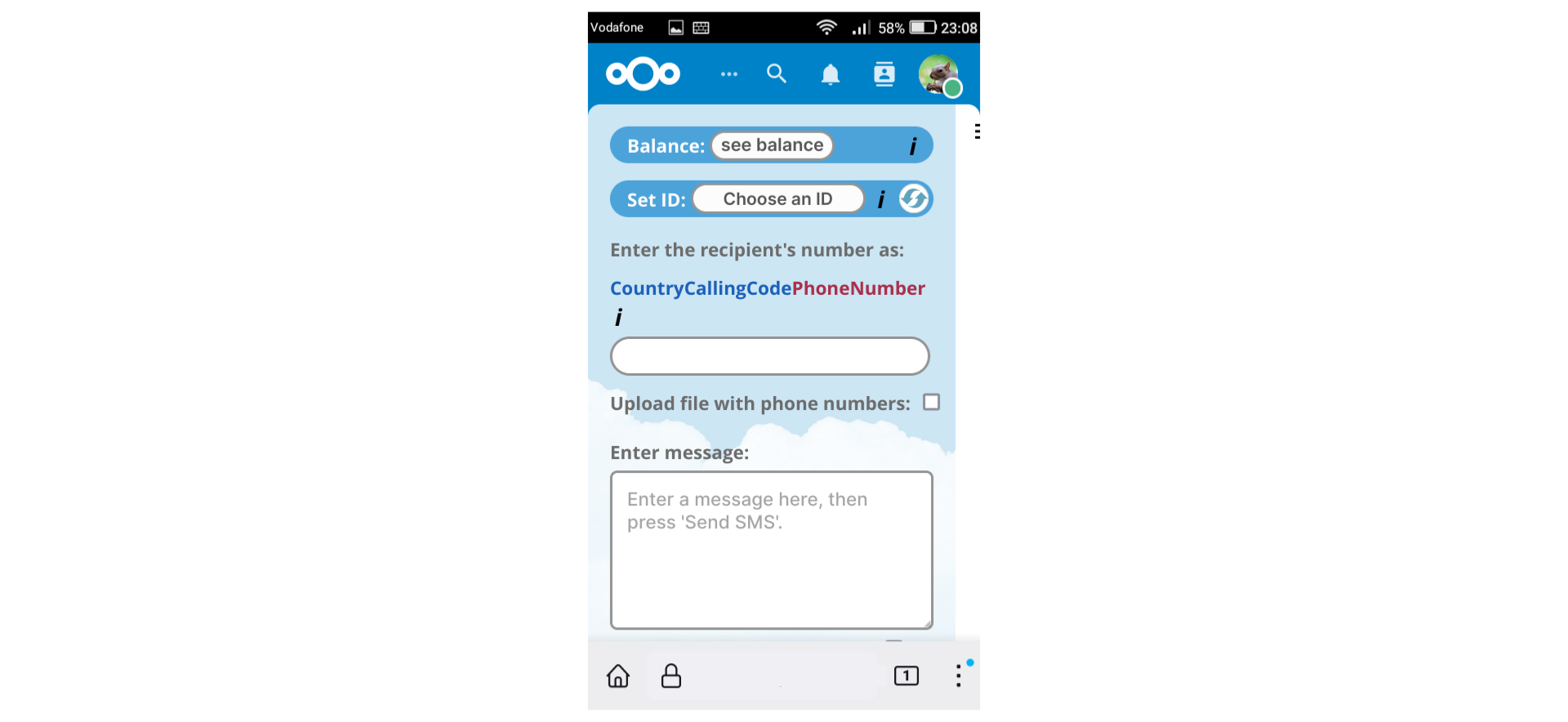
Task: Tick the Upload file with phone numbers checkbox
Action: [931, 402]
